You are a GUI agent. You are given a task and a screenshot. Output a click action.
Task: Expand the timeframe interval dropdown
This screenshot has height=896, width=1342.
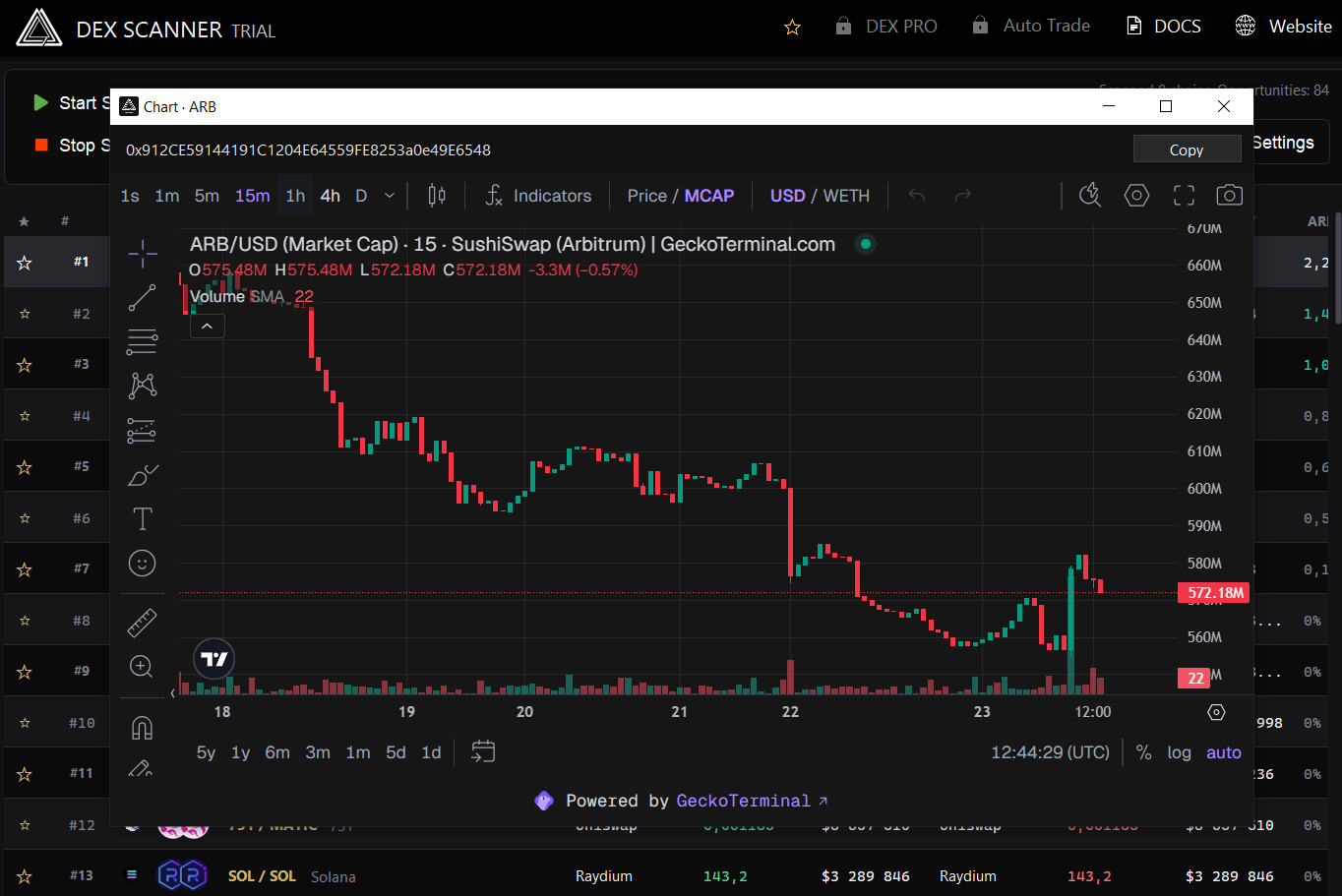[390, 196]
